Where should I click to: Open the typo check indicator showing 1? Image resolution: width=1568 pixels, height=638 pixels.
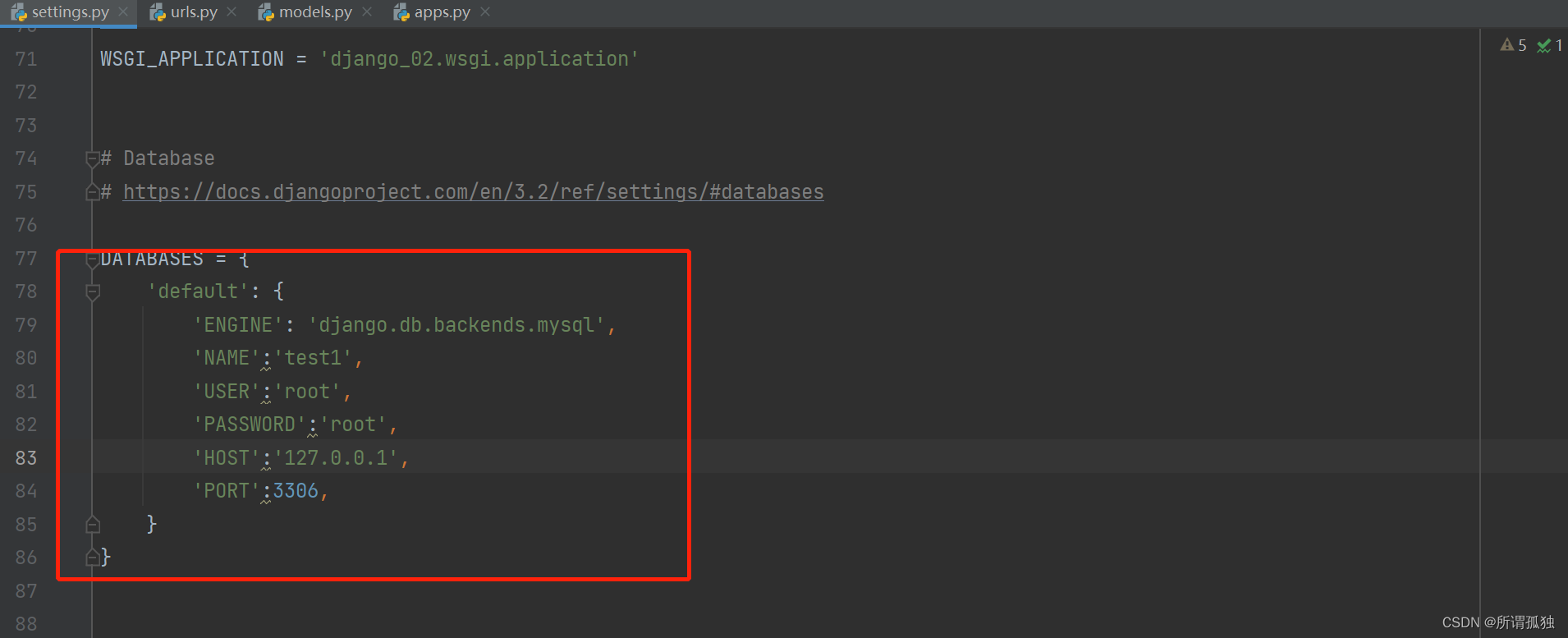(x=1550, y=45)
